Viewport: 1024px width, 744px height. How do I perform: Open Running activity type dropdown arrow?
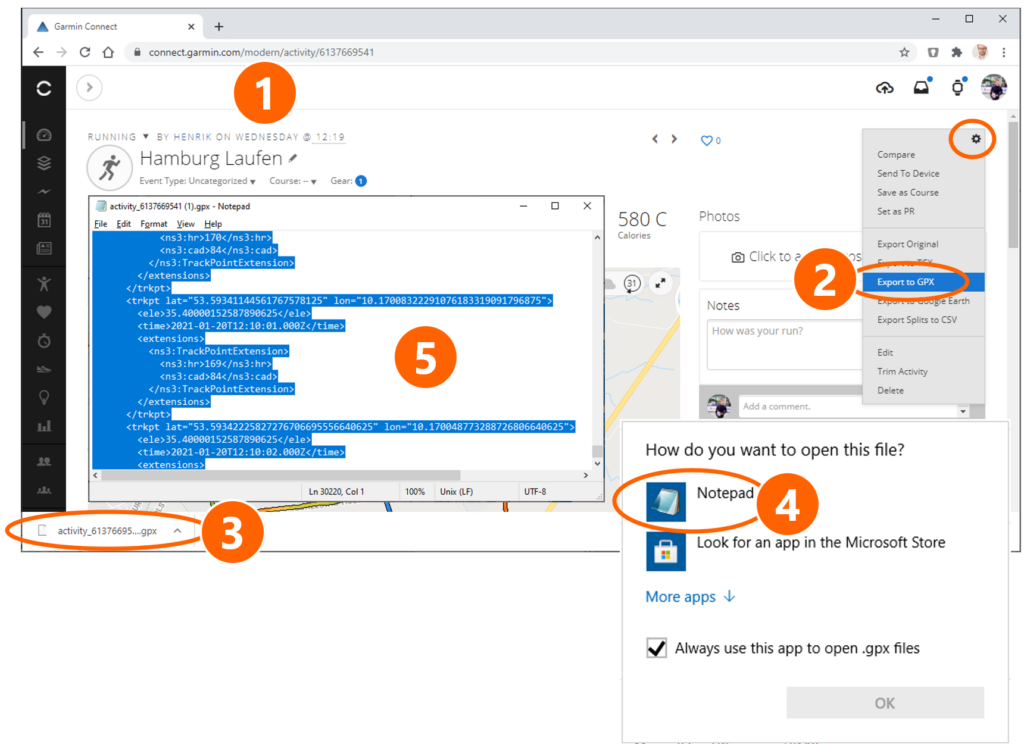click(x=146, y=137)
